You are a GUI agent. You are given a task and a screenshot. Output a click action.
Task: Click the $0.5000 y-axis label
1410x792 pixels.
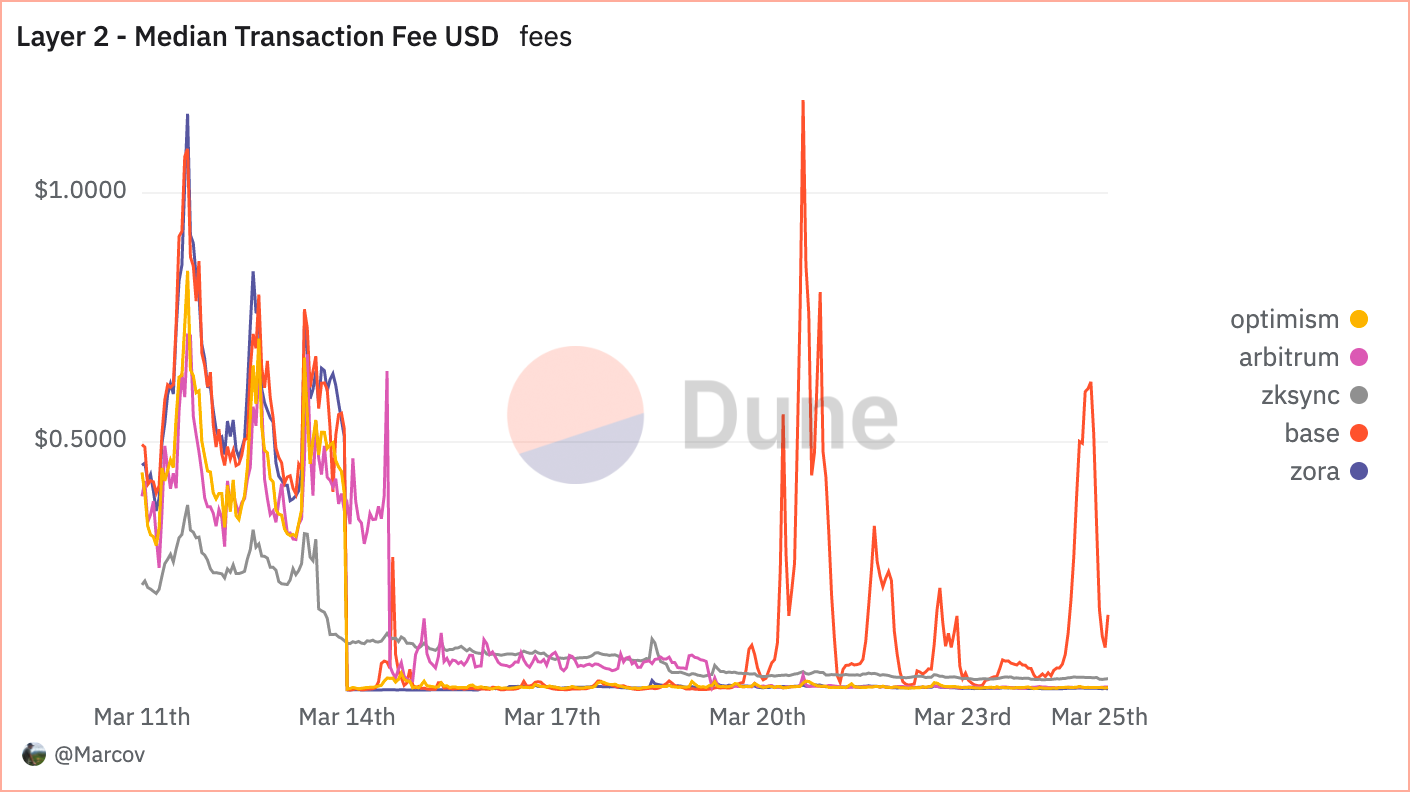(x=80, y=440)
